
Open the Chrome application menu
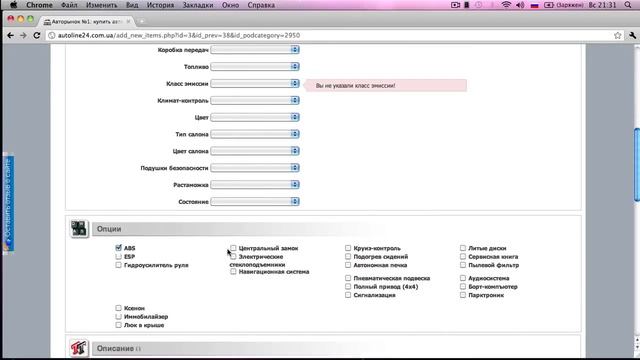(39, 5)
